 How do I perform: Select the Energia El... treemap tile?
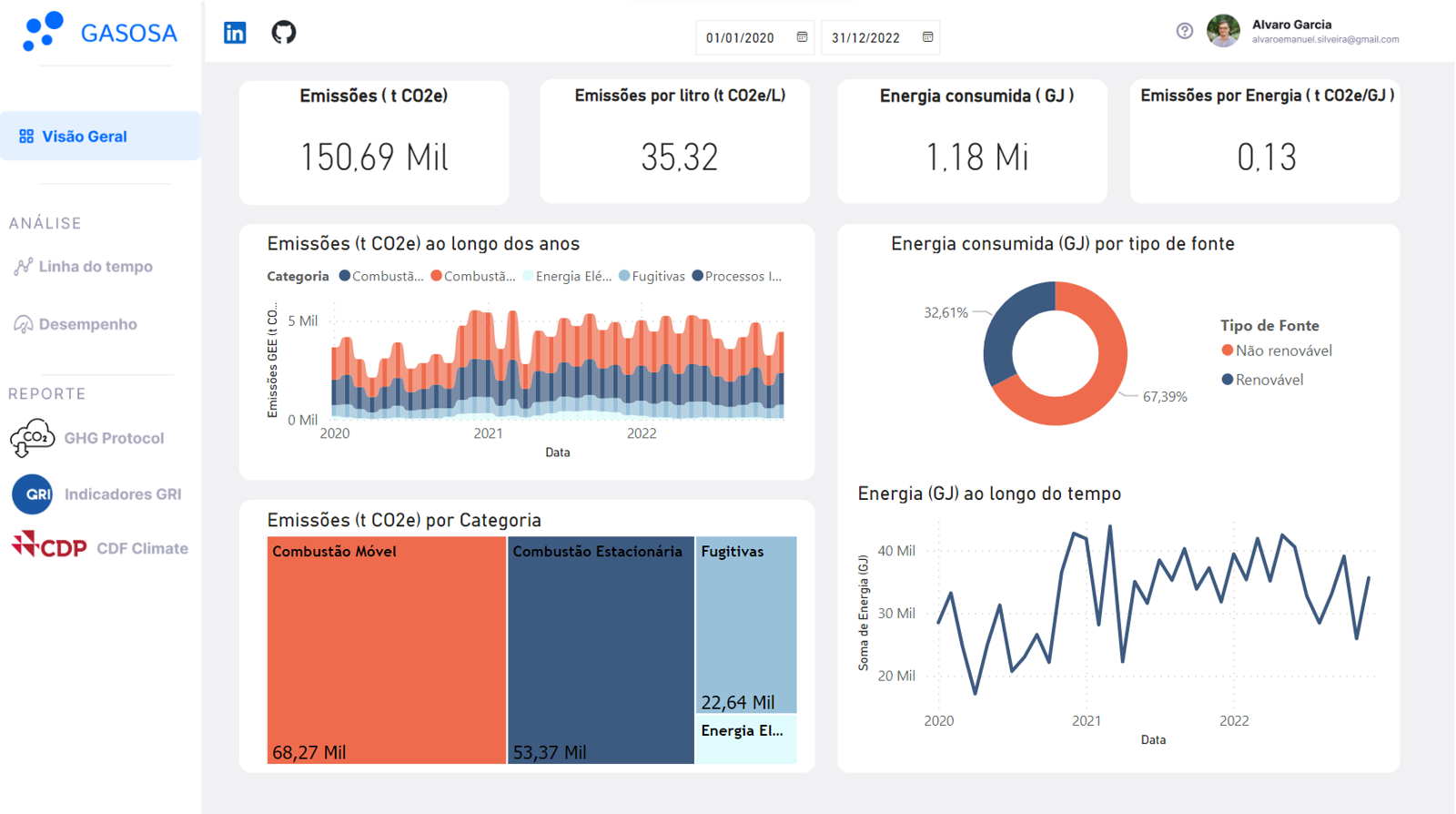pyautogui.click(x=746, y=739)
